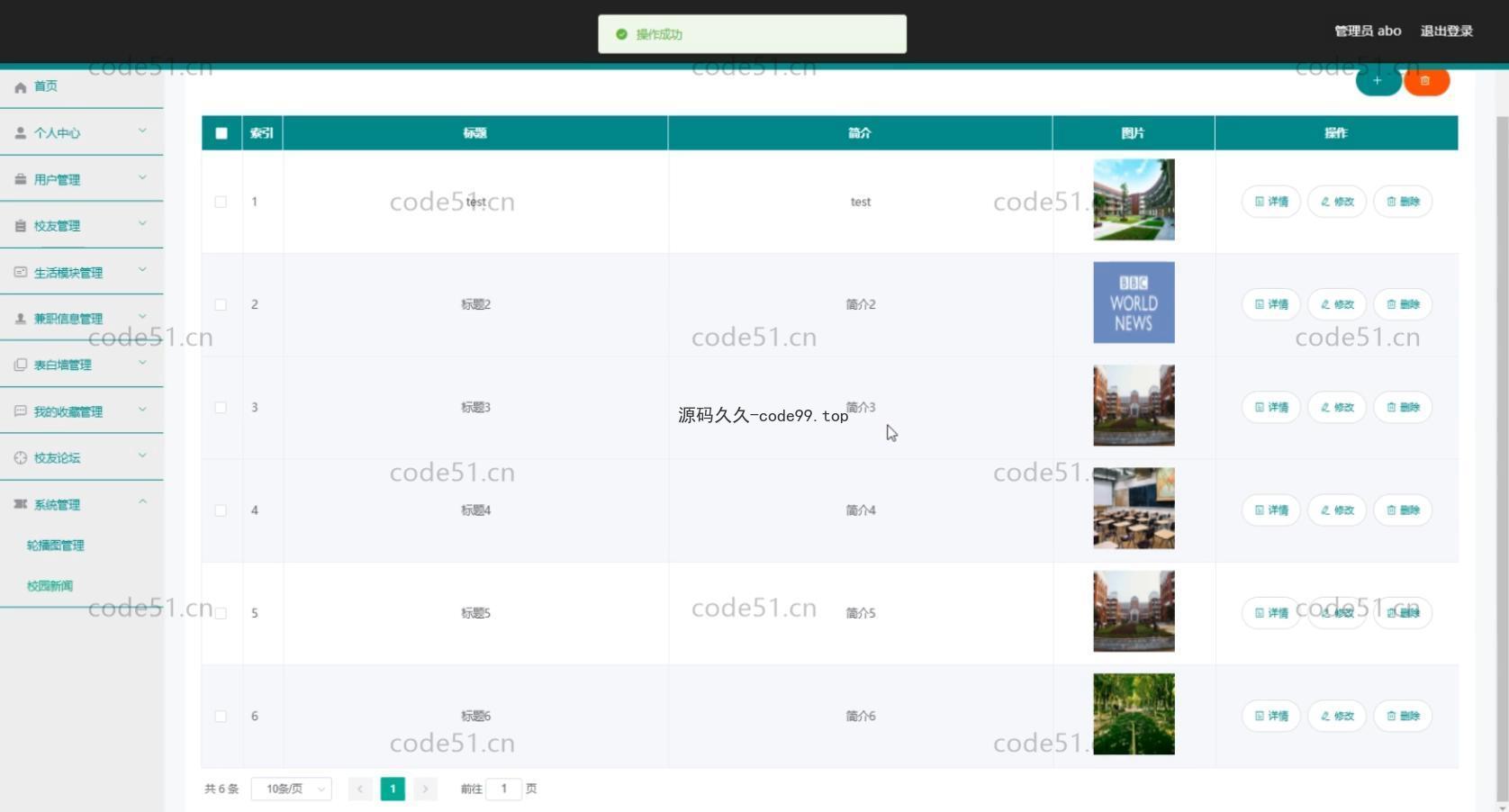Click 修改 for the test row

[x=1337, y=202]
